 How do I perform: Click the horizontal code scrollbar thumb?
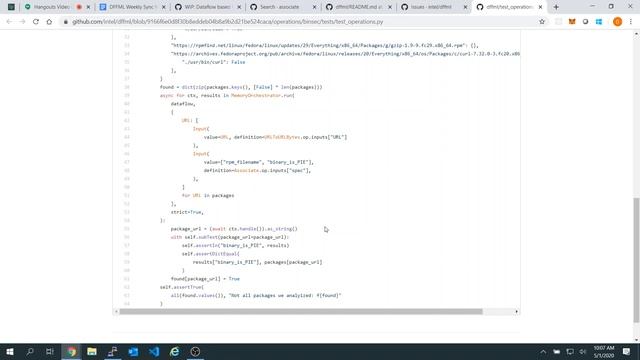pyautogui.click(x=301, y=311)
